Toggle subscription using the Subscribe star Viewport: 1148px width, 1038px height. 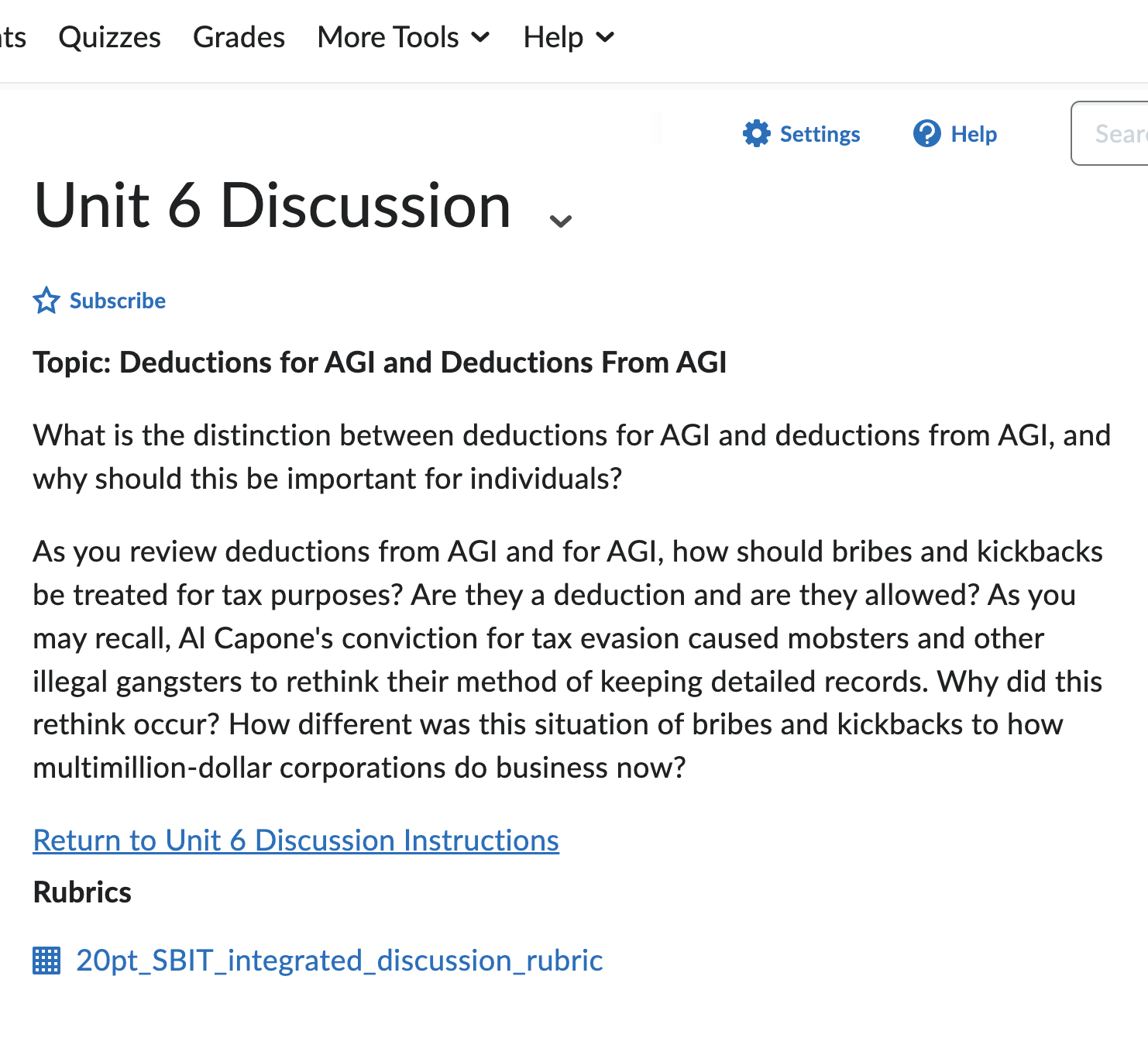pos(46,301)
